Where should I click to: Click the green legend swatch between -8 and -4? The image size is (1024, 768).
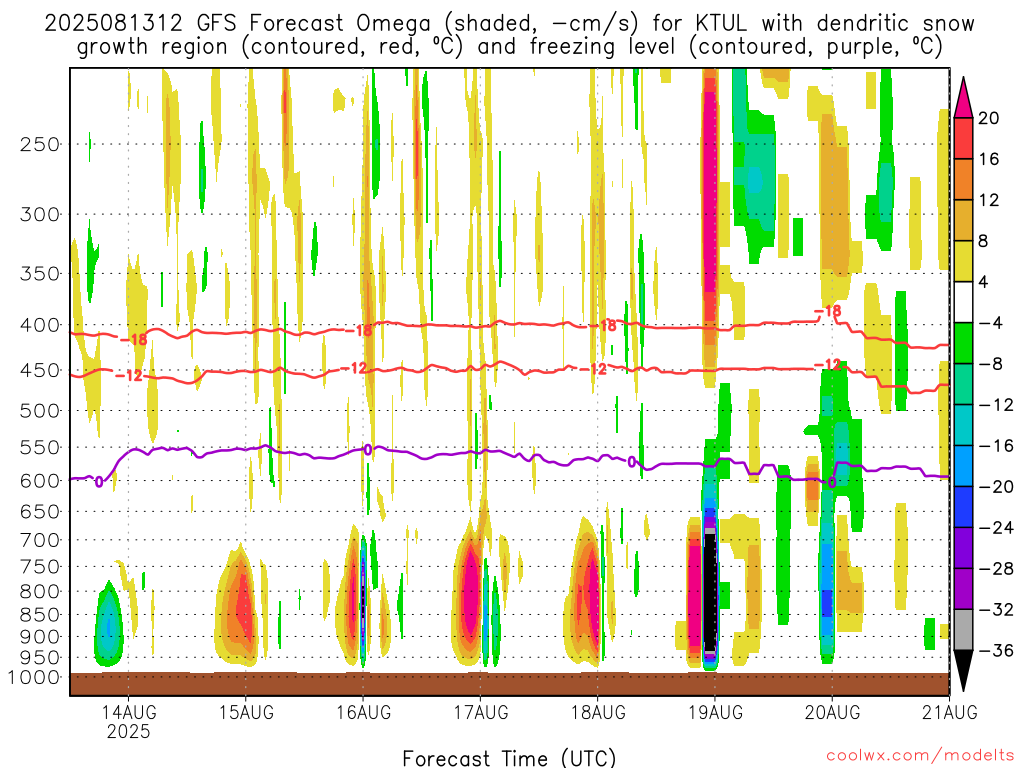(x=963, y=343)
